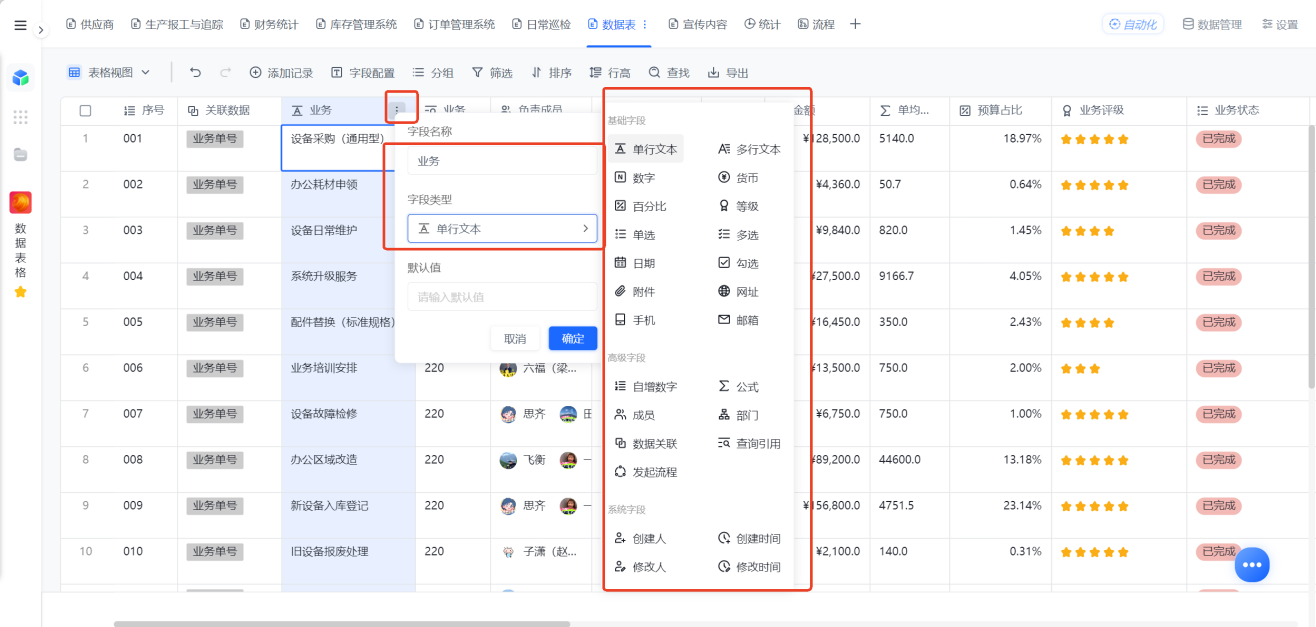This screenshot has height=627, width=1316.
Task: Click the 字段名称 input containing 业务
Action: [502, 160]
